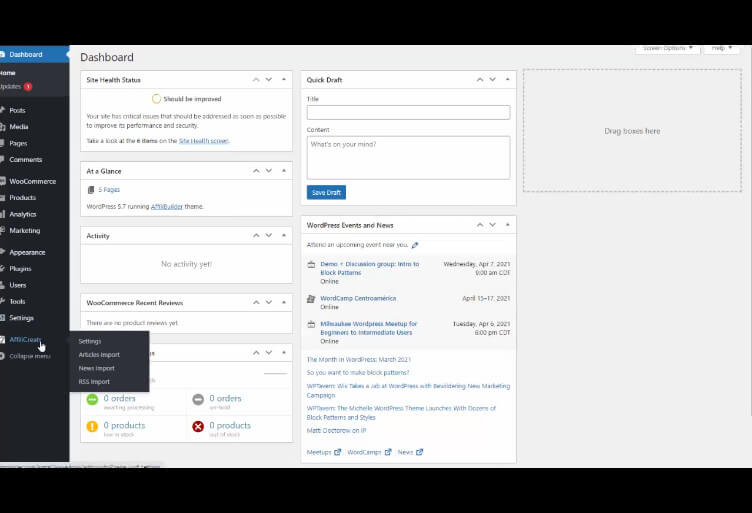The image size is (752, 513).
Task: Open Matt: Doctorow on IP link
Action: click(x=336, y=431)
